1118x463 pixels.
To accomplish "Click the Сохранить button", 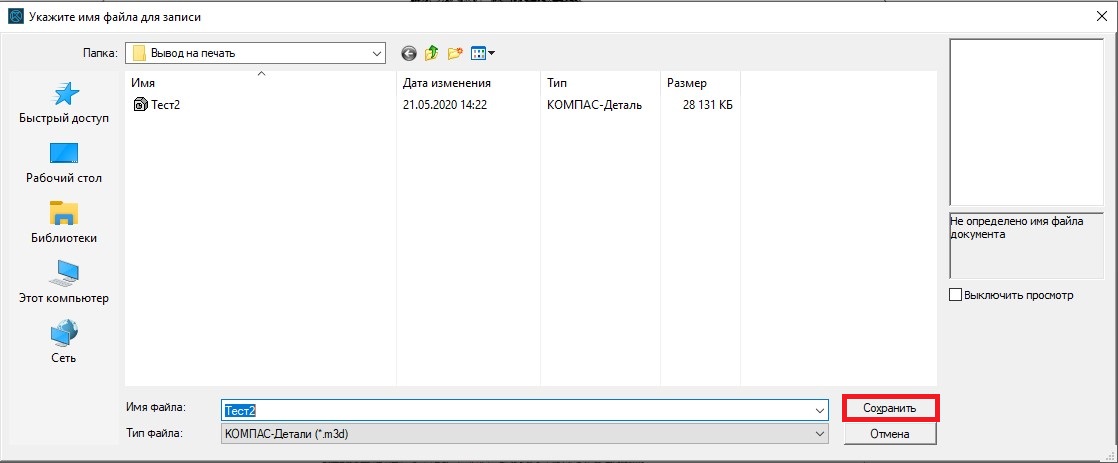I will (889, 408).
